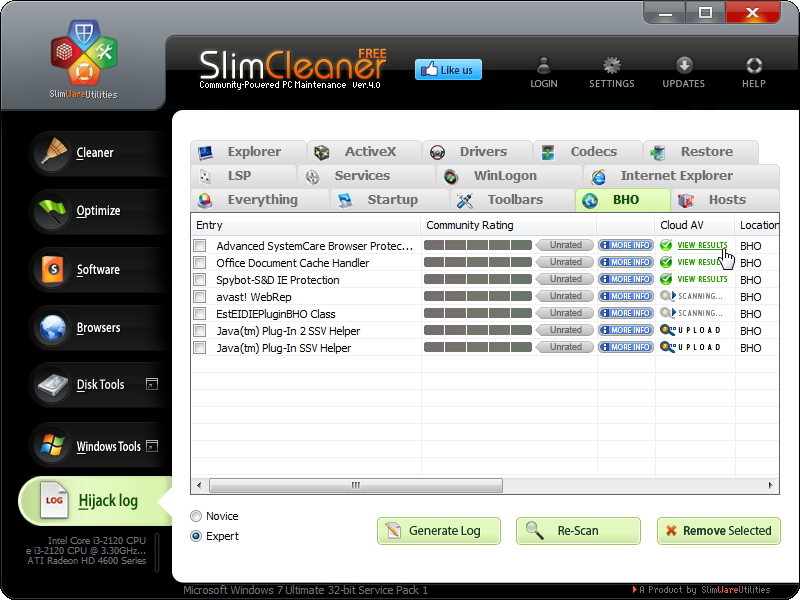Click the scroll right arrow of list
800x600 pixels.
tap(770, 485)
